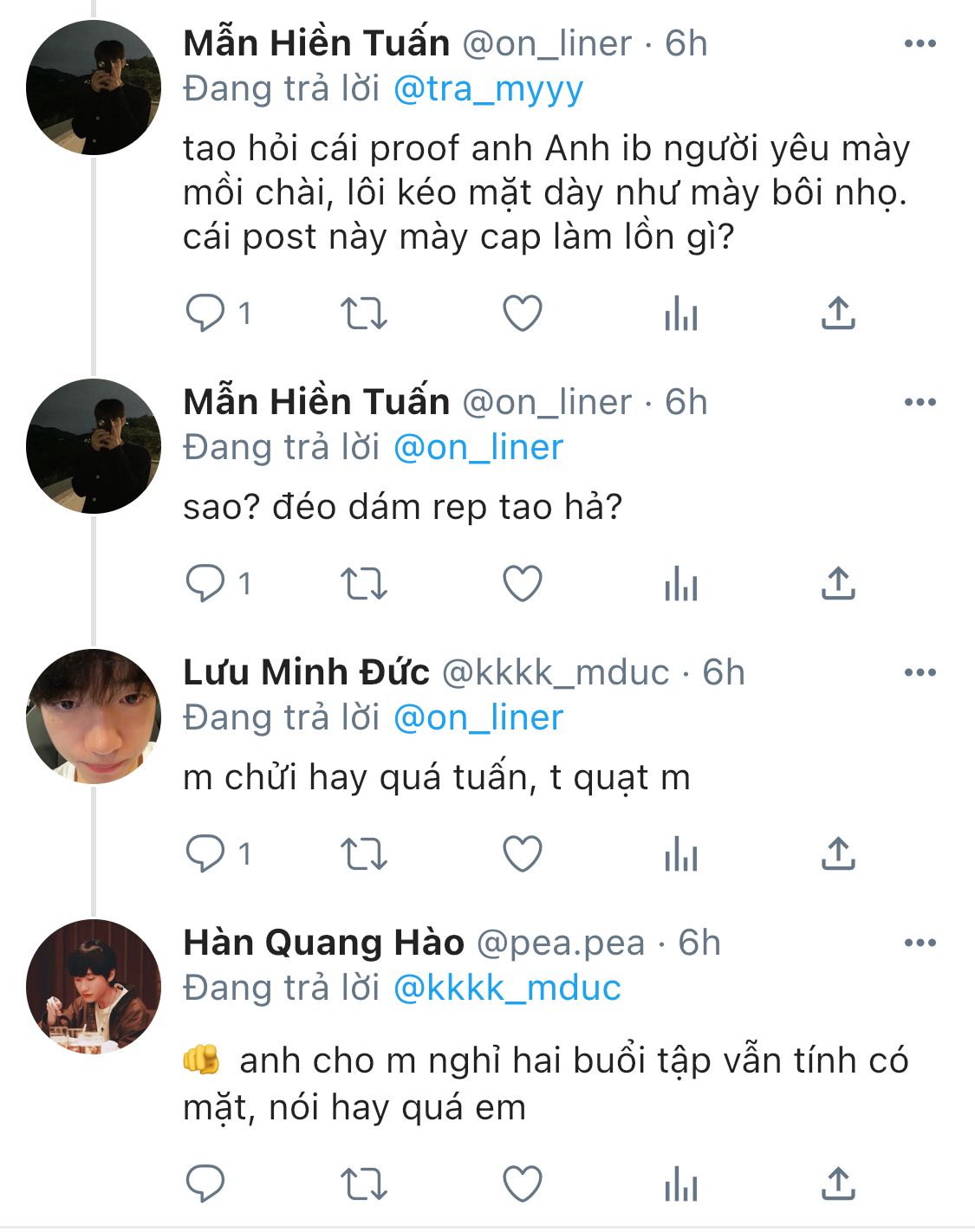Screen dimensions: 975x1232
Task: Open more options for Hàn Quang Hào's tweet
Action: coord(920,943)
